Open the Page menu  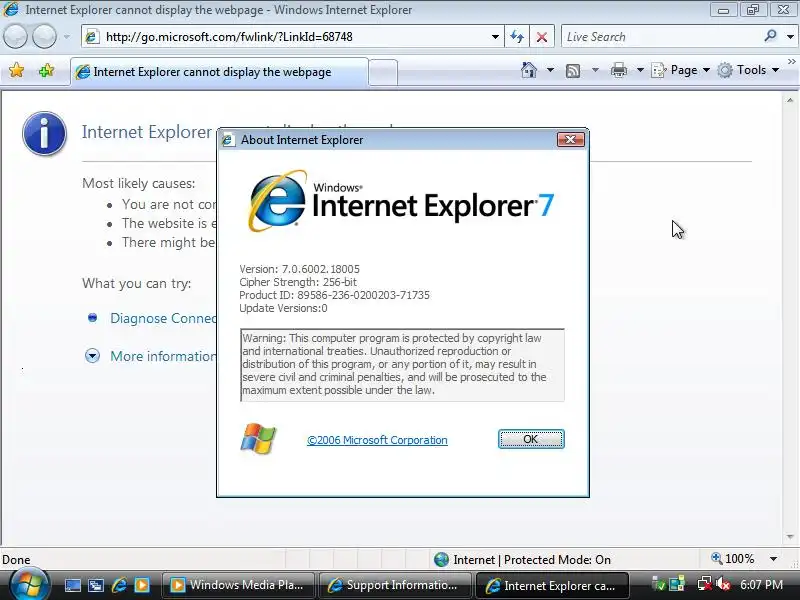coord(681,70)
